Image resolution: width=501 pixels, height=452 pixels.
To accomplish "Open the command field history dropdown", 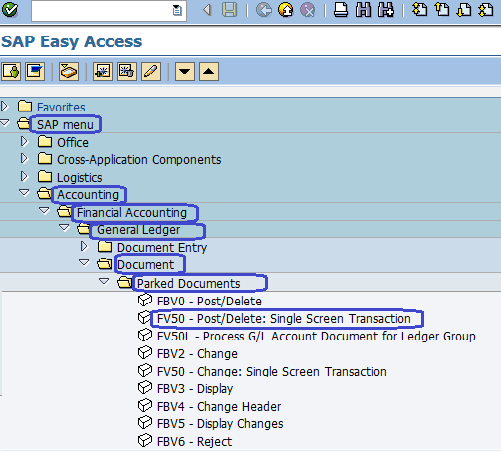I will 177,11.
